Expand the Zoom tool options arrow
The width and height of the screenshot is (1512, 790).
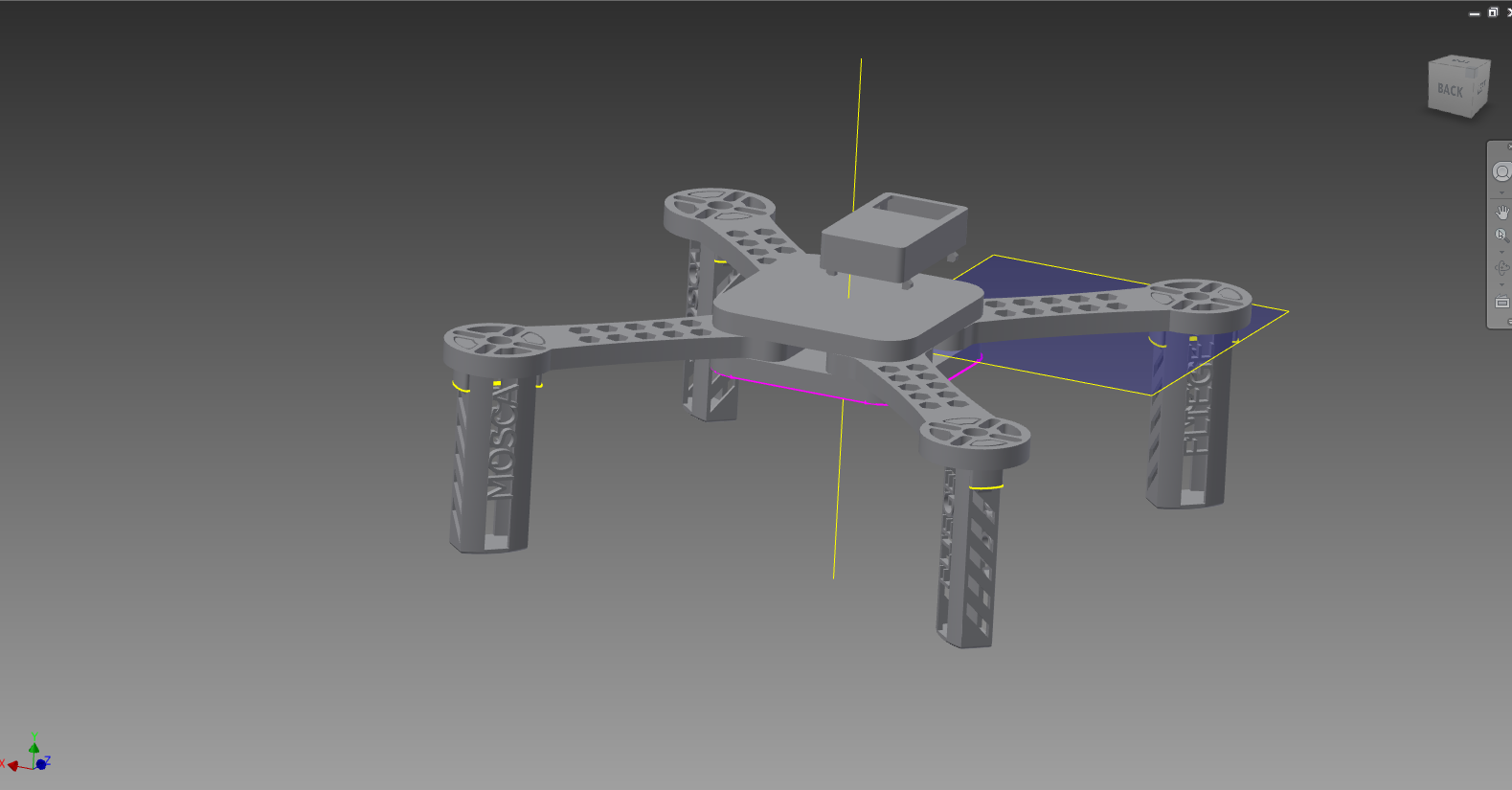1501,252
